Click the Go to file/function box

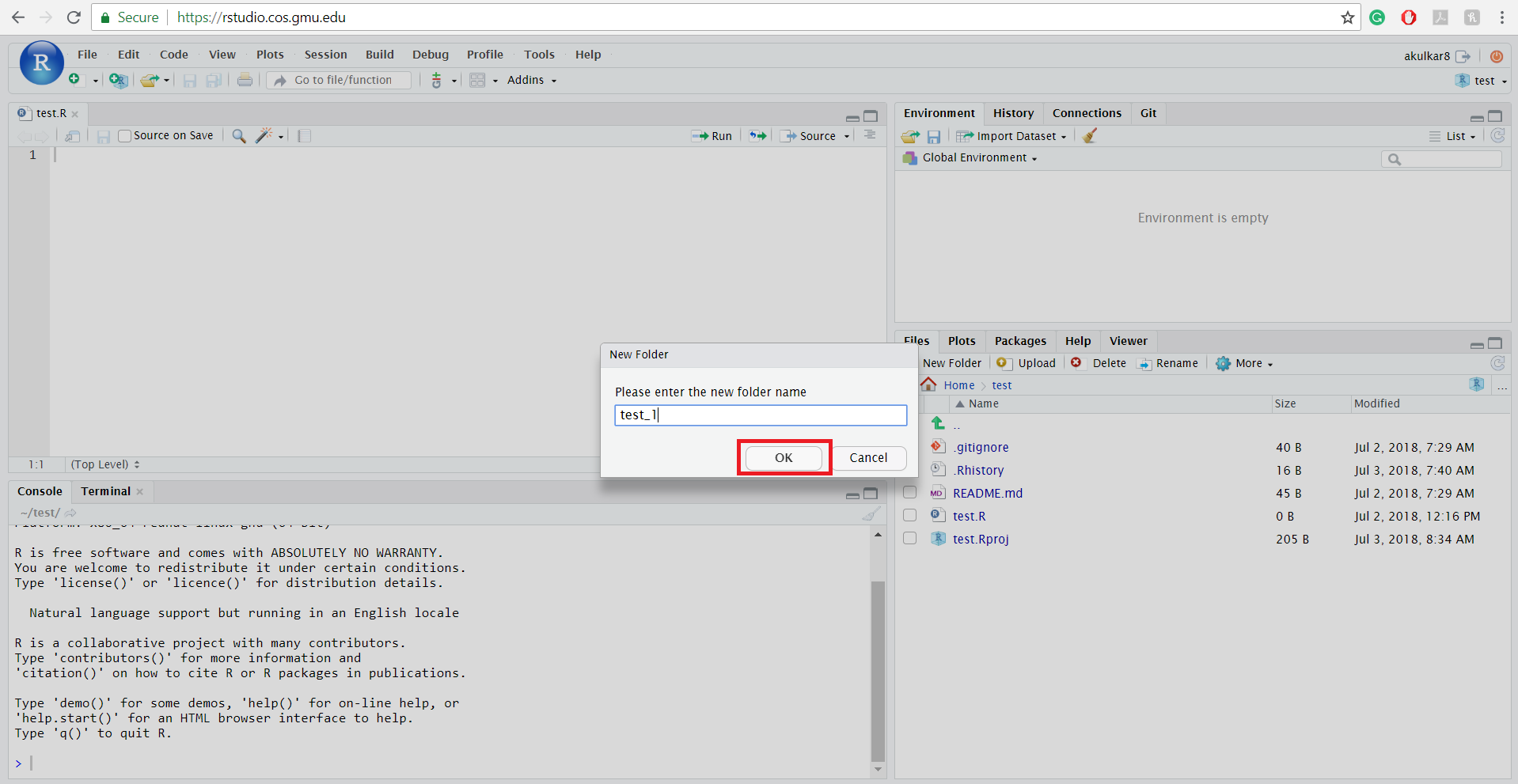(x=339, y=80)
